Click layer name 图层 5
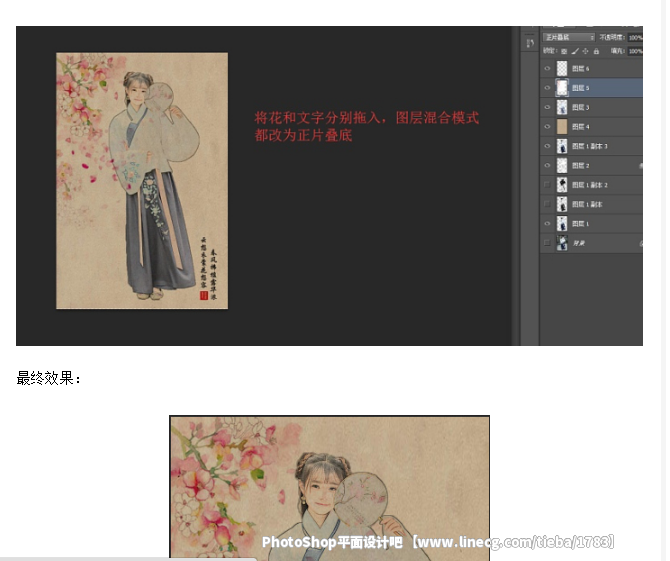The image size is (670, 561). tap(581, 88)
